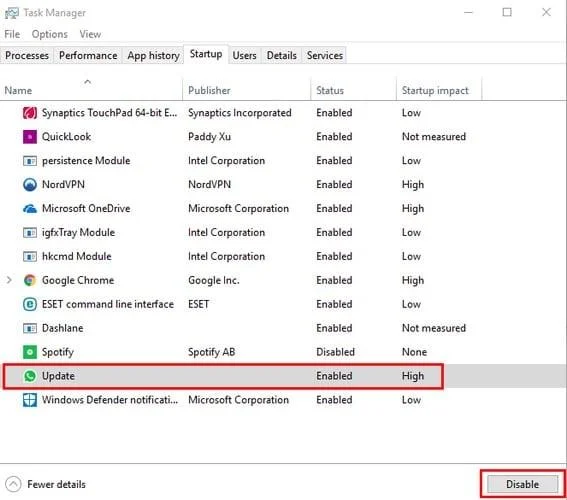Switch to the Details tab
Screen dimensions: 567x500
(x=281, y=55)
